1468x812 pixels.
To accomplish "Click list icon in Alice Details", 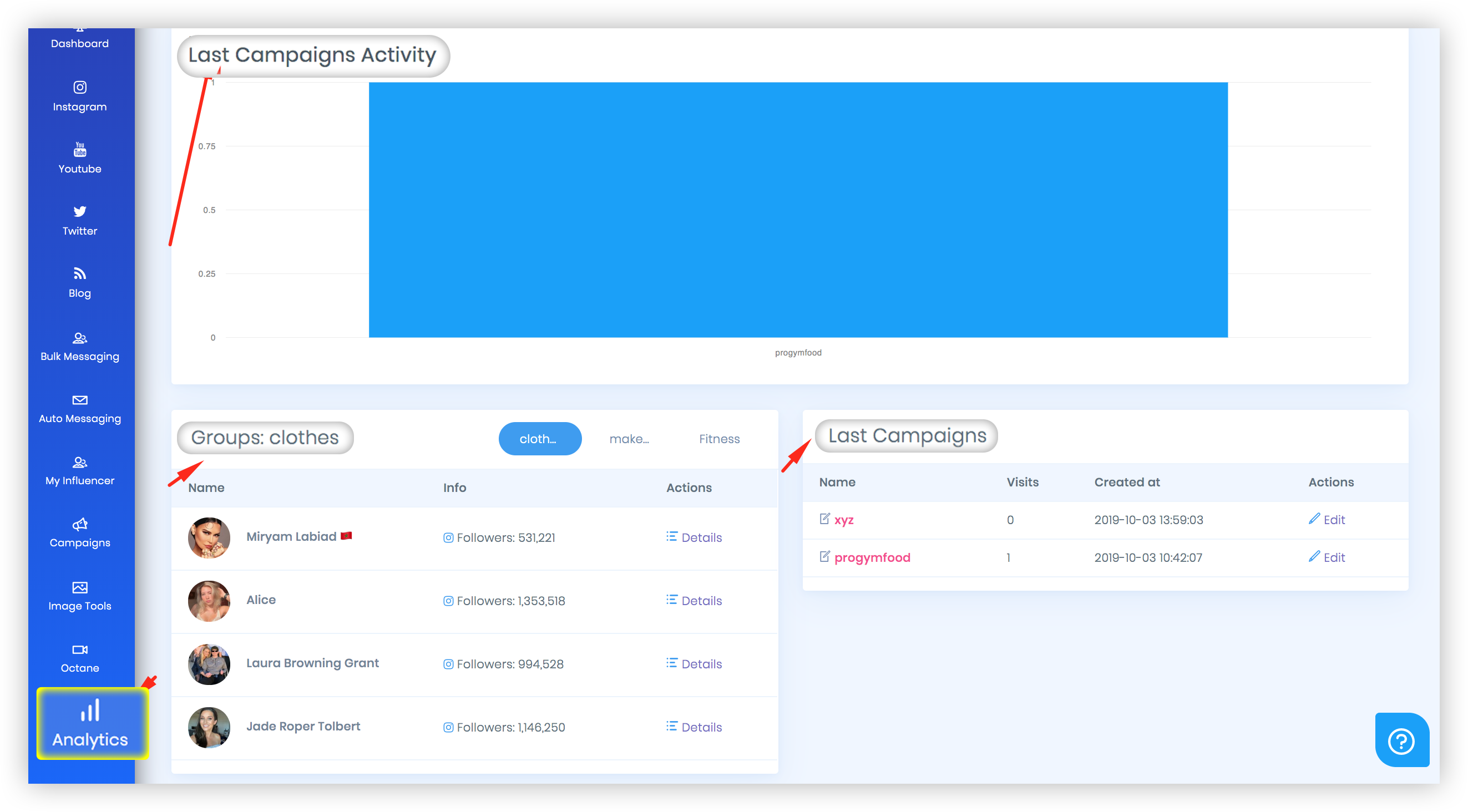I will pos(671,600).
